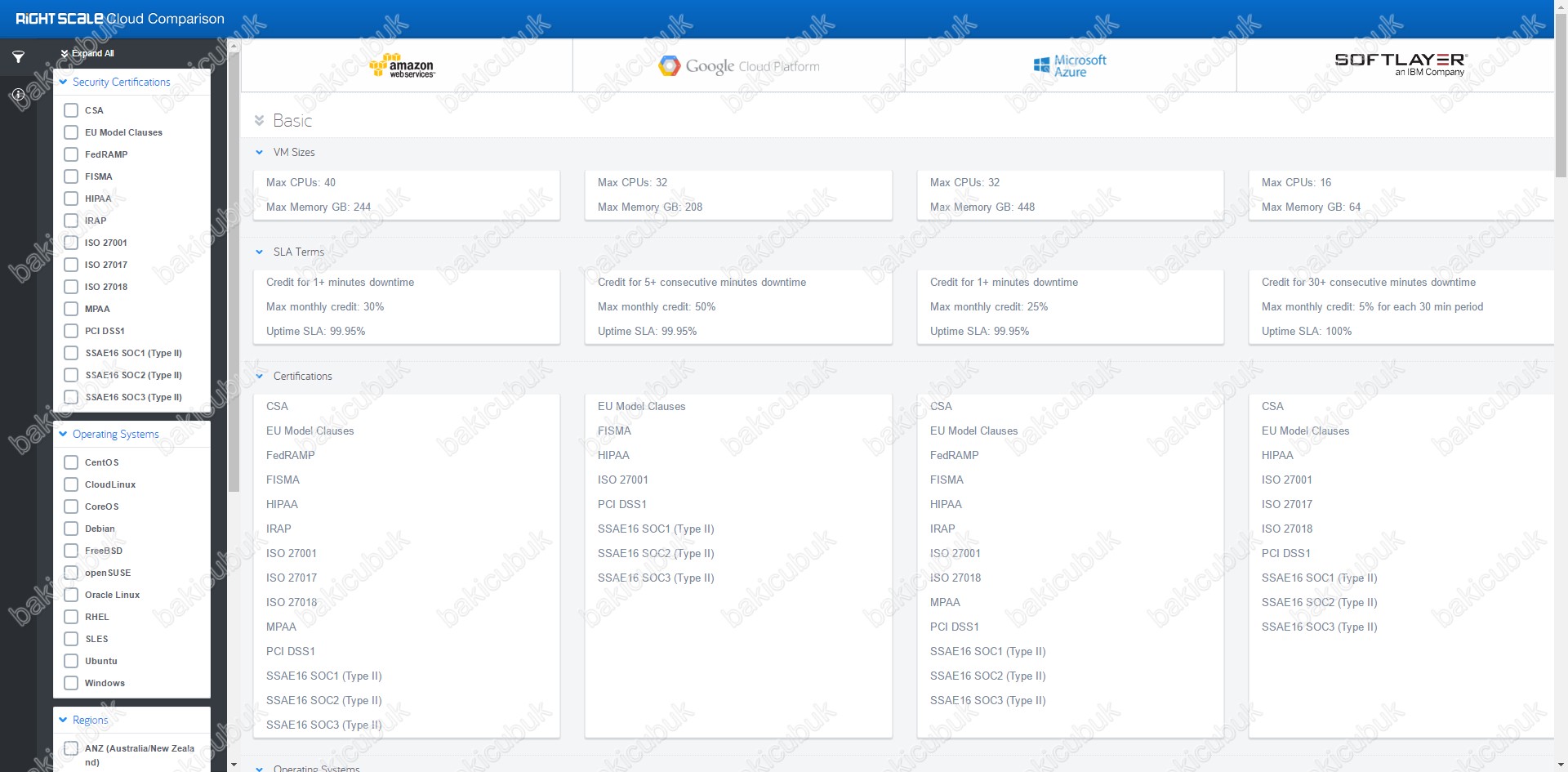The width and height of the screenshot is (1568, 772).
Task: Check the ISO 27001 checkbox
Action: click(x=71, y=243)
